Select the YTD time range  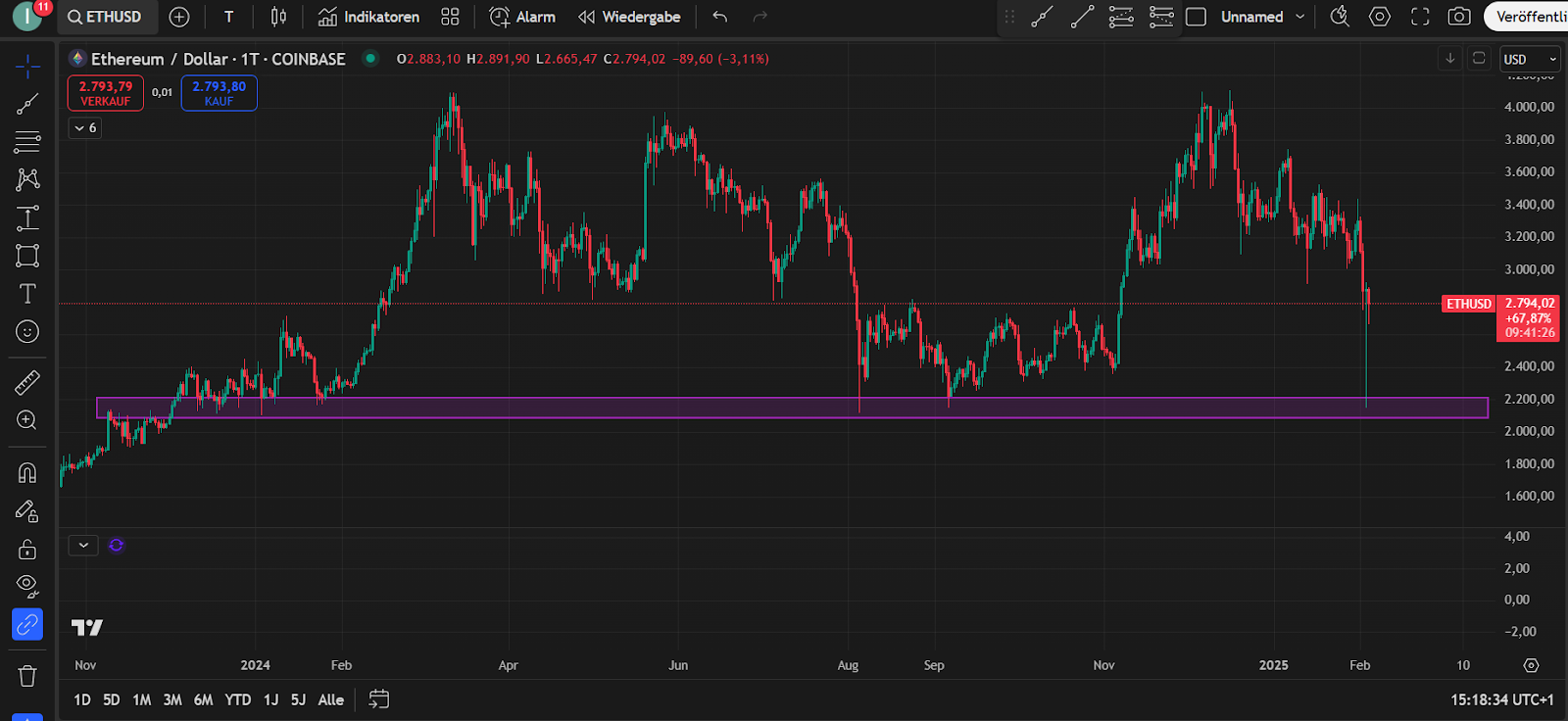(x=238, y=699)
